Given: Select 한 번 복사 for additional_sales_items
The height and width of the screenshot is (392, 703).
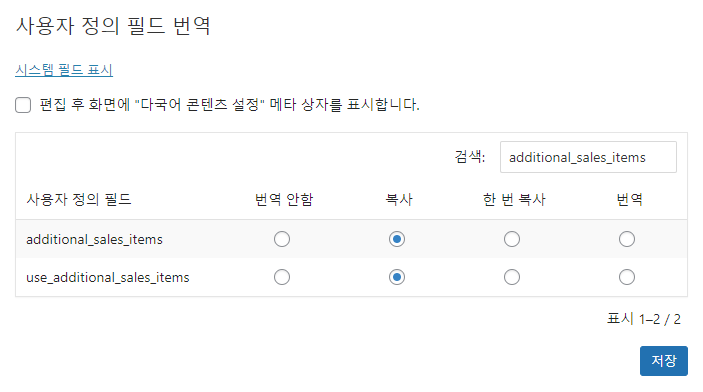Looking at the screenshot, I should [512, 239].
